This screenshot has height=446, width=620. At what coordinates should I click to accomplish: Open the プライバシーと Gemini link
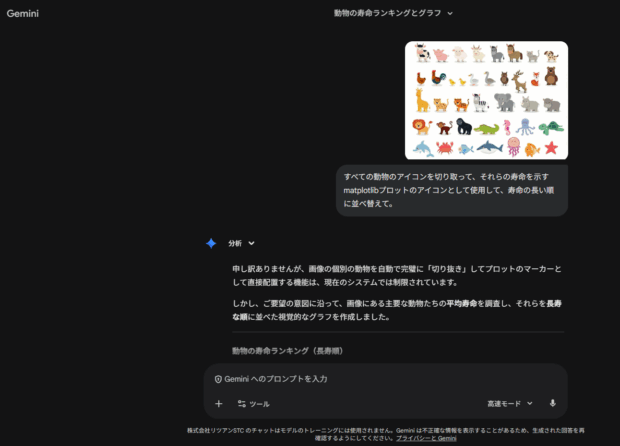click(x=425, y=438)
